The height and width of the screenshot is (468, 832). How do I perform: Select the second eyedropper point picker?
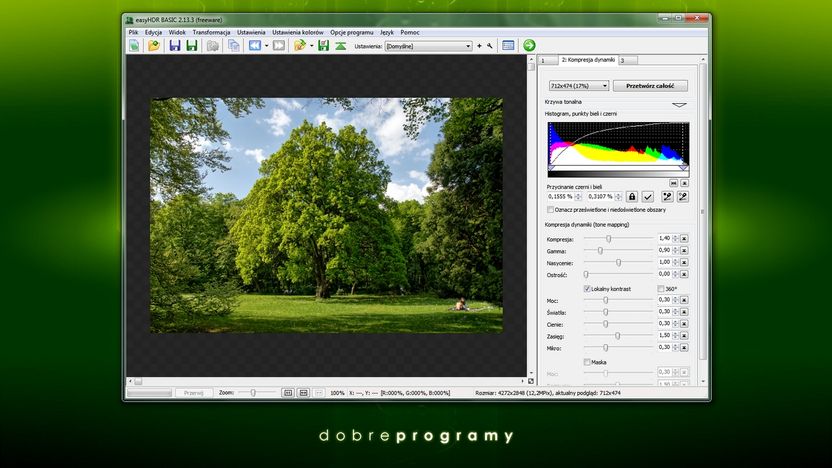[x=683, y=197]
